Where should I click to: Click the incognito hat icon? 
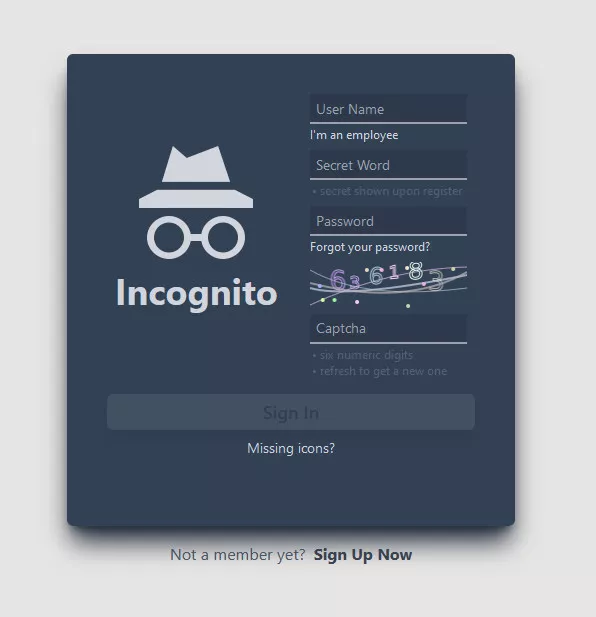196,177
